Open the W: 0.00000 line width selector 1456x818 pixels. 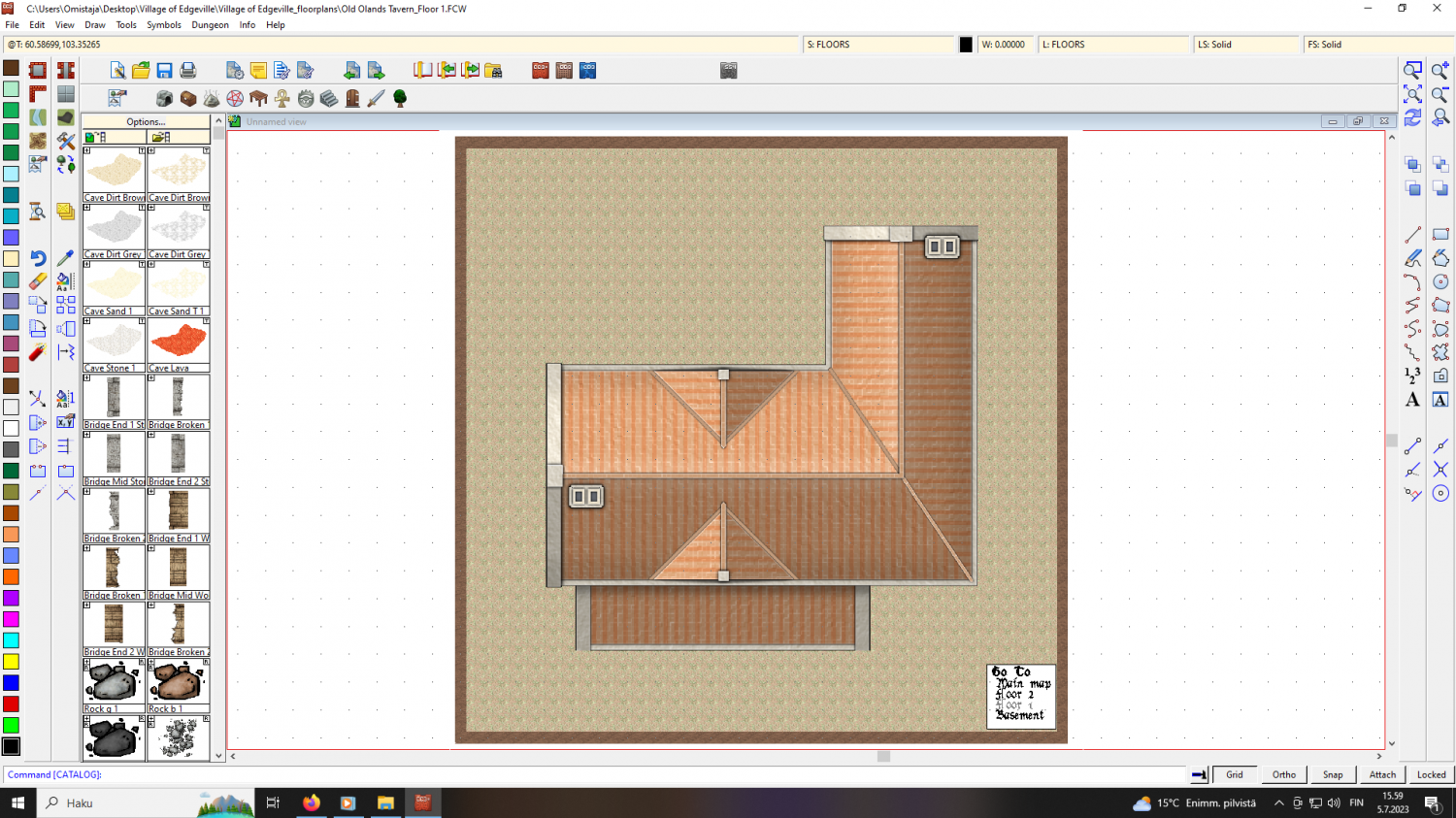pyautogui.click(x=1006, y=45)
